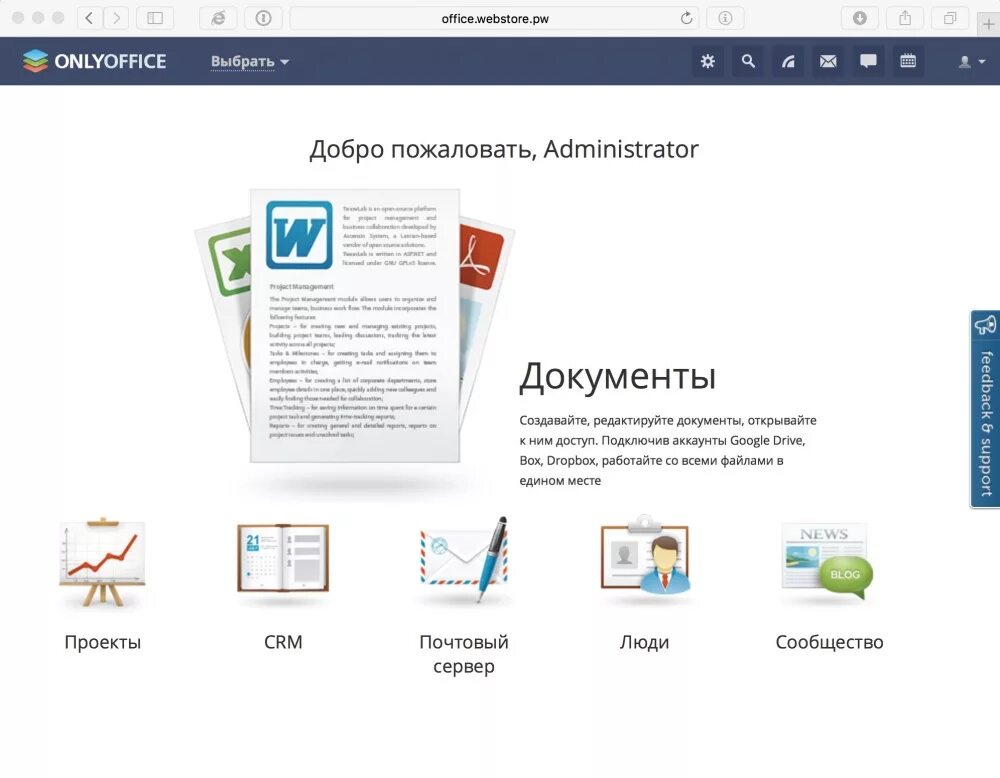Screen dimensions: 1000x778
Task: Click the Сообщество label link
Action: (x=829, y=642)
